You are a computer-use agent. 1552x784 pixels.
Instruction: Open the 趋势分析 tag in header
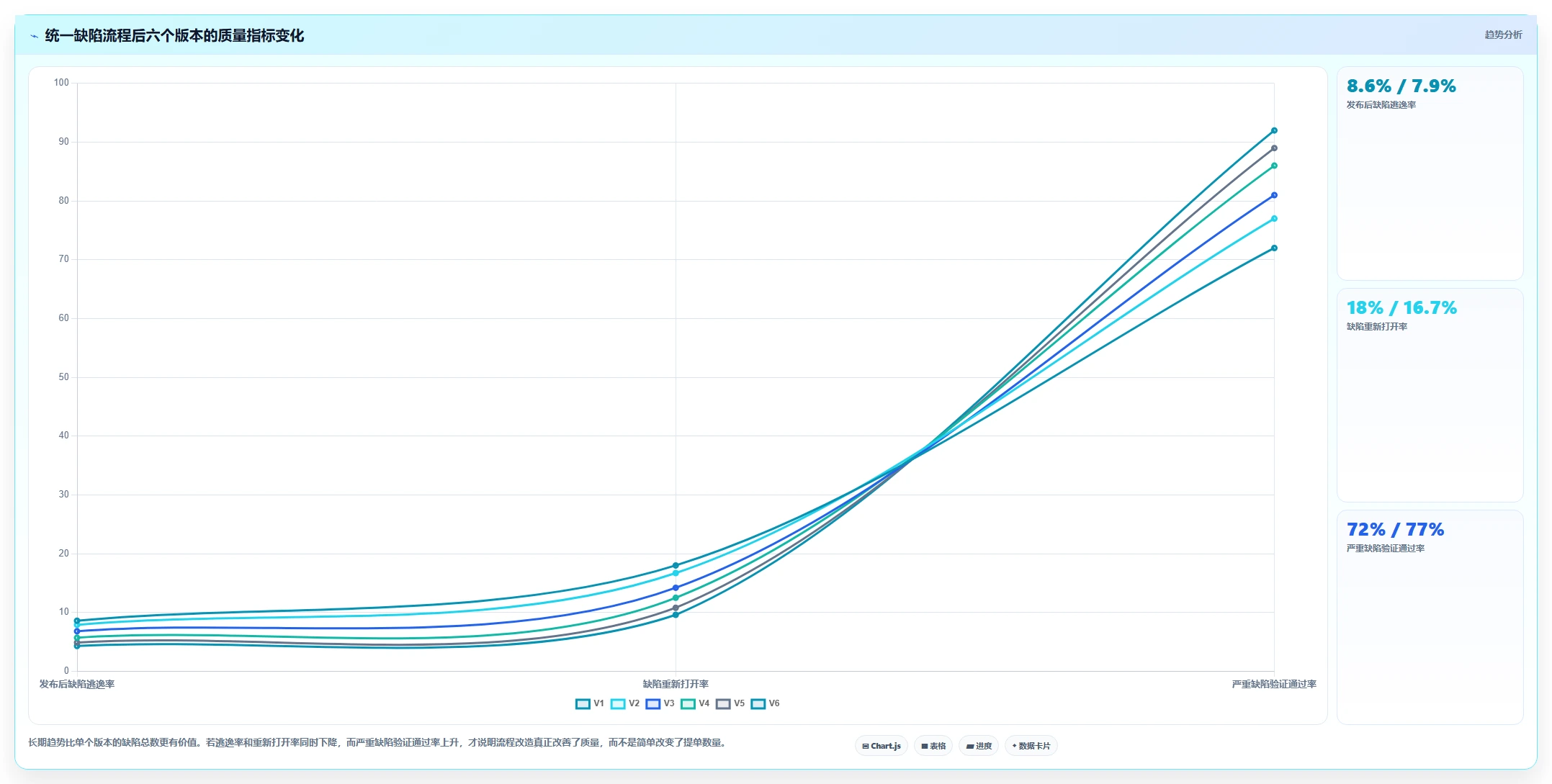tap(1503, 35)
